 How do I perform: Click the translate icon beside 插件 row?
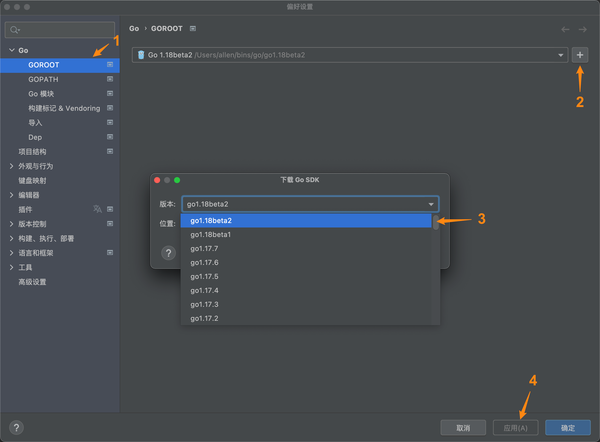pos(97,209)
